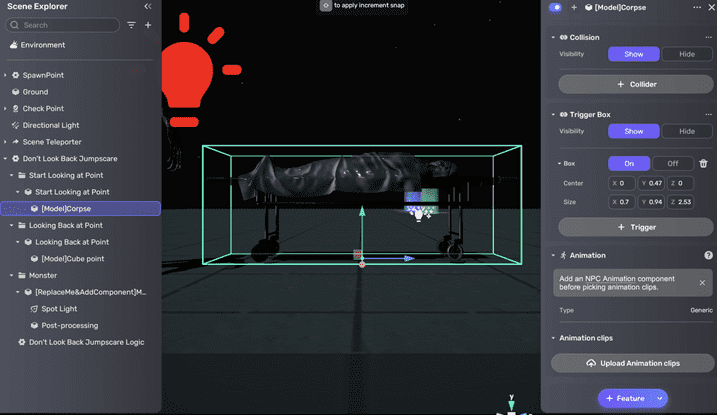Open the Feature button dropdown arrow
This screenshot has width=717, height=415.
pyautogui.click(x=659, y=398)
